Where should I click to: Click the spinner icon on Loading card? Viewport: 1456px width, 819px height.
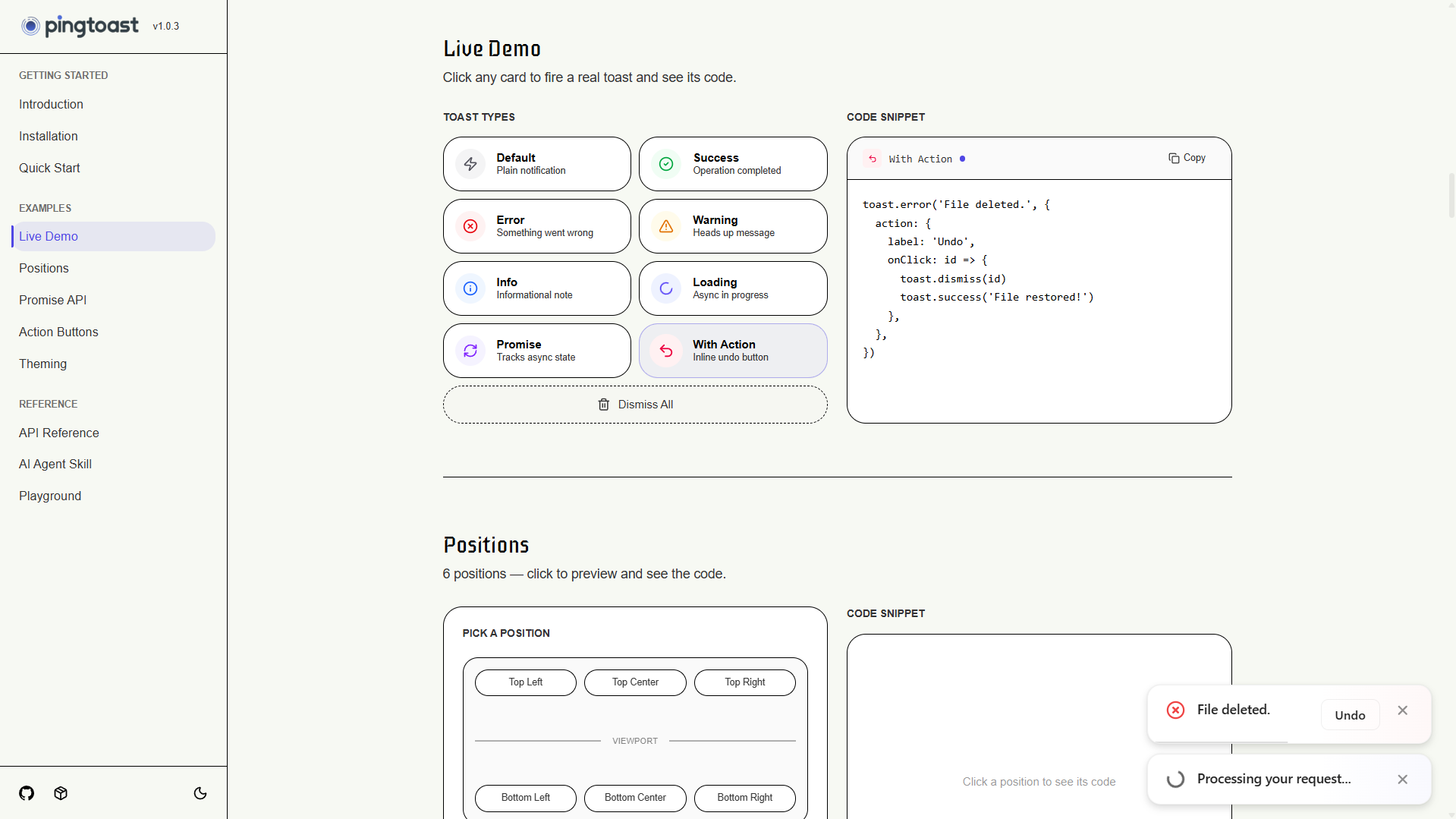pyautogui.click(x=666, y=288)
